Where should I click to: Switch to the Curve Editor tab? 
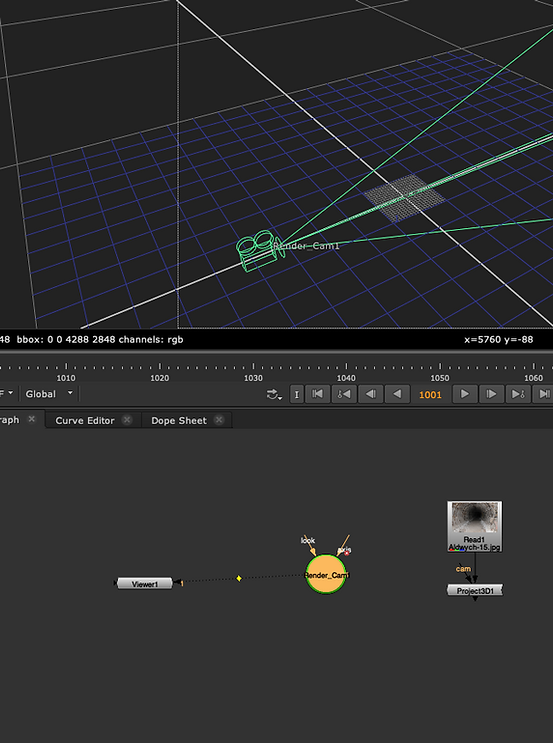coord(85,421)
